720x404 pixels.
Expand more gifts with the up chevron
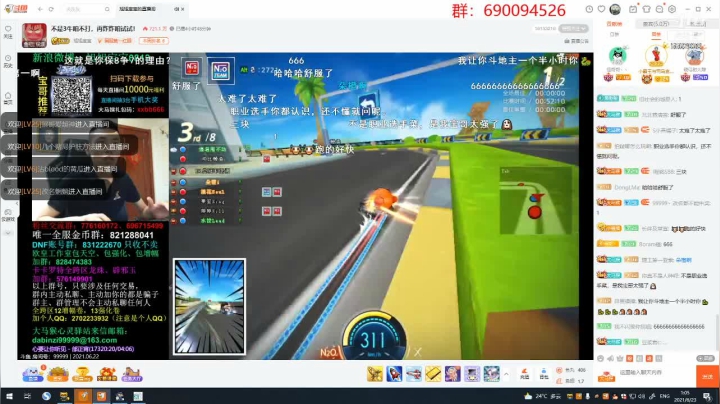click(506, 374)
